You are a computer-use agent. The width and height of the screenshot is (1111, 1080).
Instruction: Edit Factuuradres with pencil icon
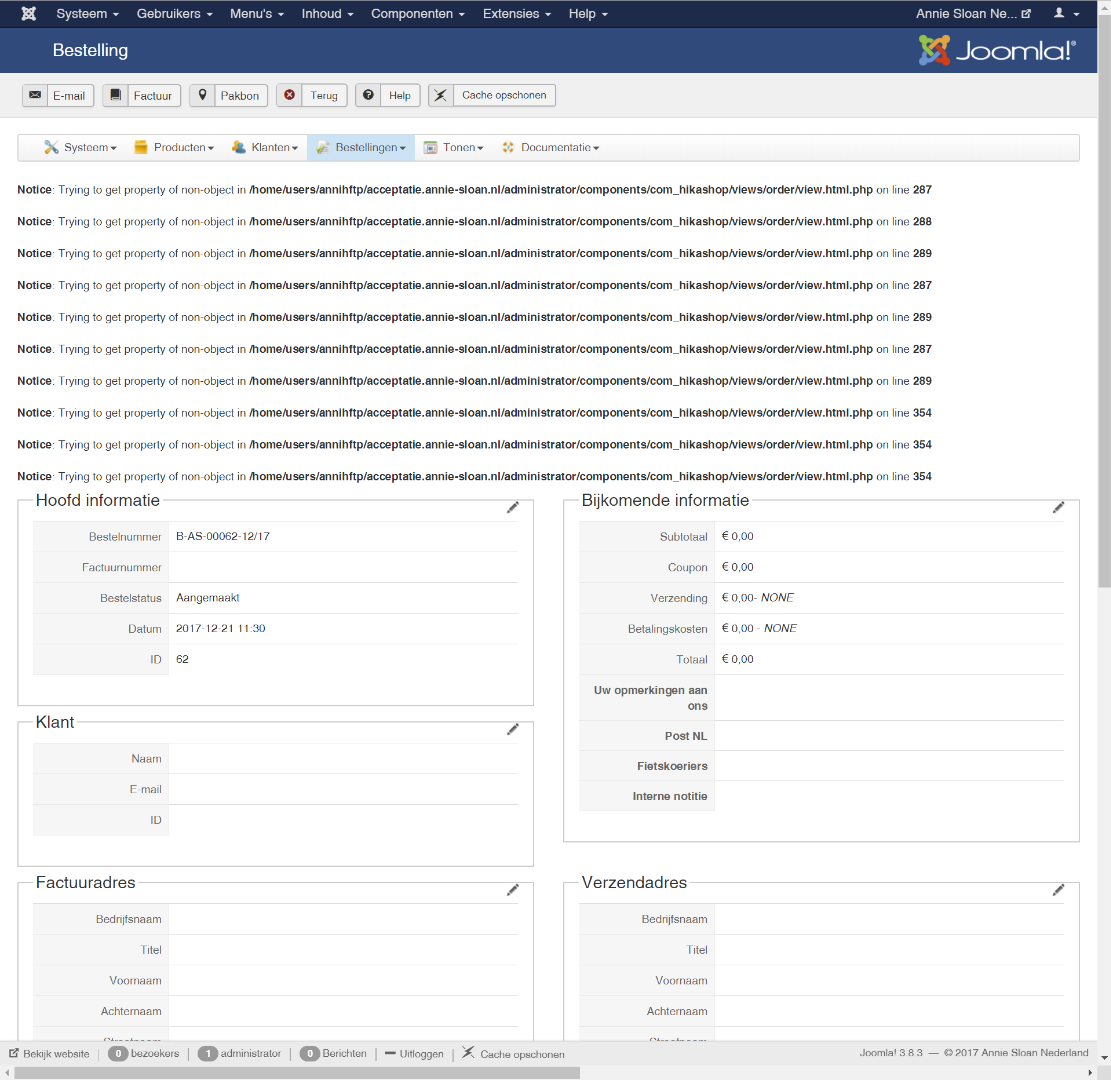(x=513, y=890)
